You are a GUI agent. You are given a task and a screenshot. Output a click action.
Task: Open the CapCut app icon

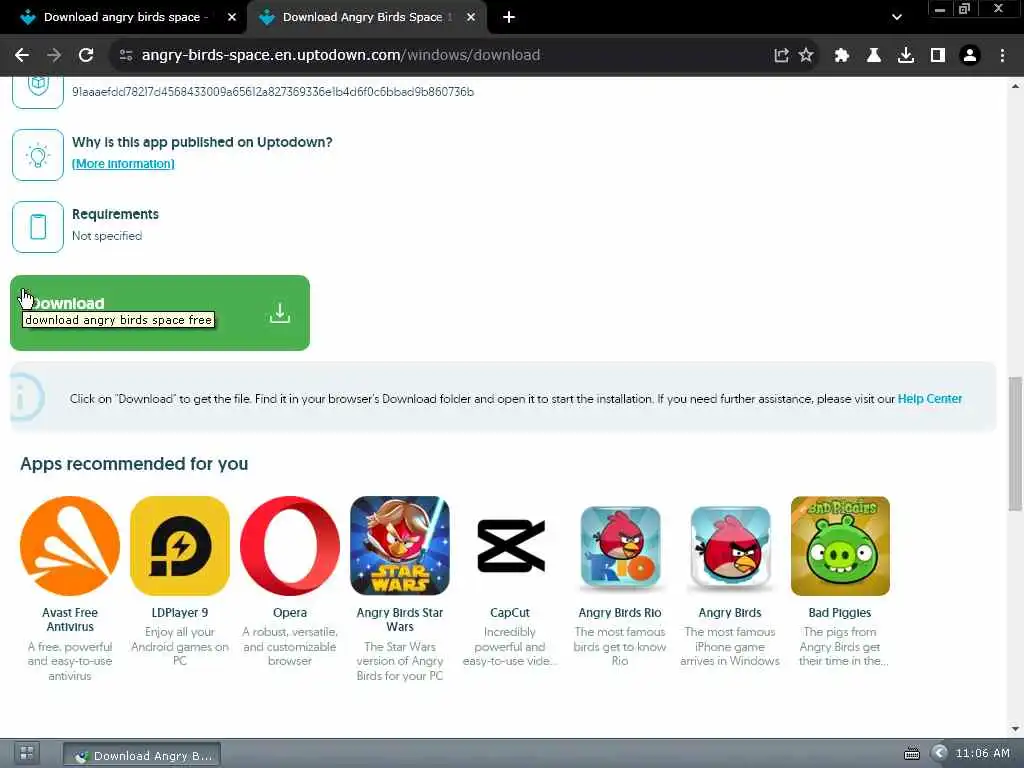tap(510, 546)
